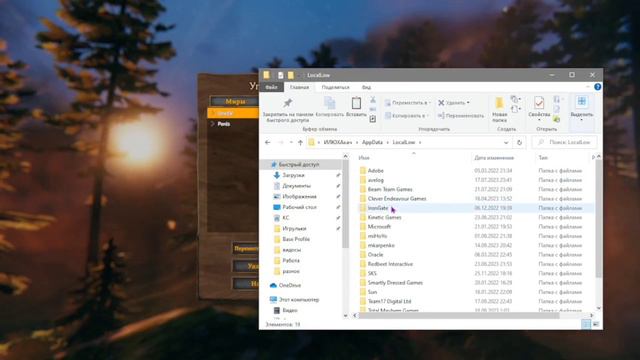Image resolution: width=640 pixels, height=360 pixels.
Task: Go up one folder level arrow
Action: (x=300, y=142)
